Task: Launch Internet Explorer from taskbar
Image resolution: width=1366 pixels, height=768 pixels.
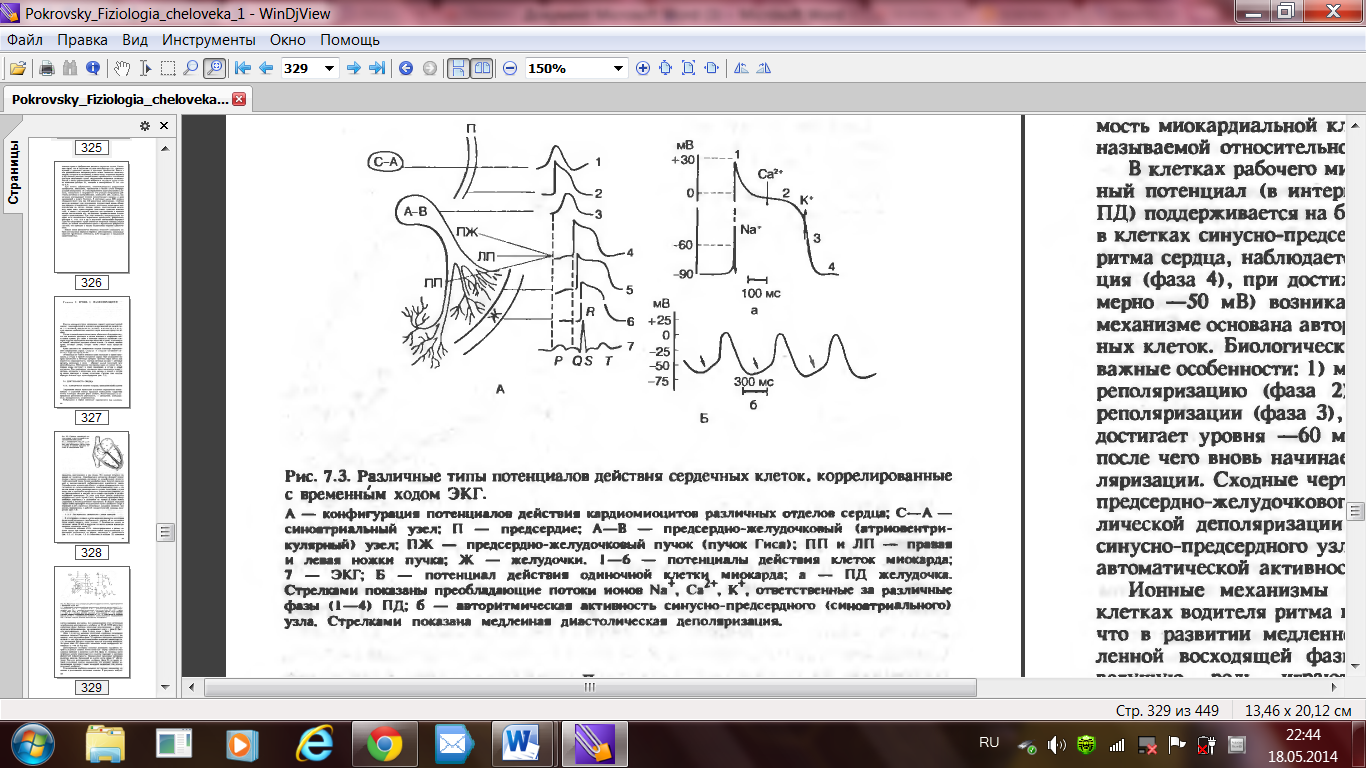Action: (x=313, y=743)
